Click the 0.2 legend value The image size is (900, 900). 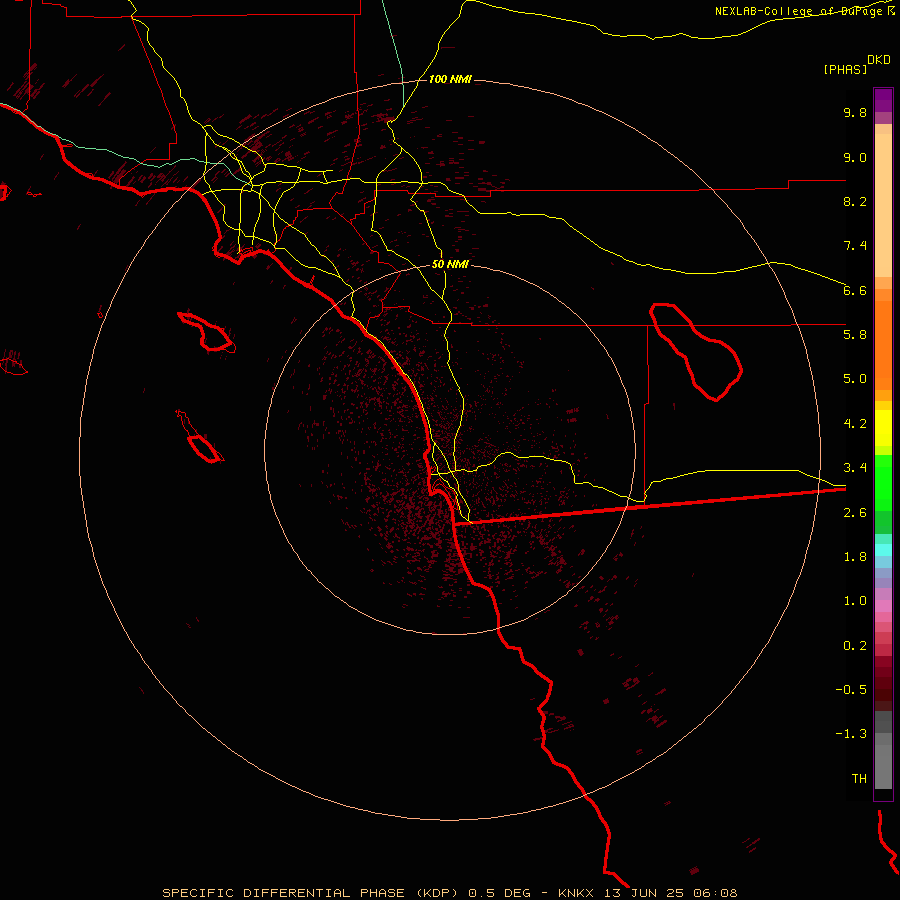pos(855,646)
